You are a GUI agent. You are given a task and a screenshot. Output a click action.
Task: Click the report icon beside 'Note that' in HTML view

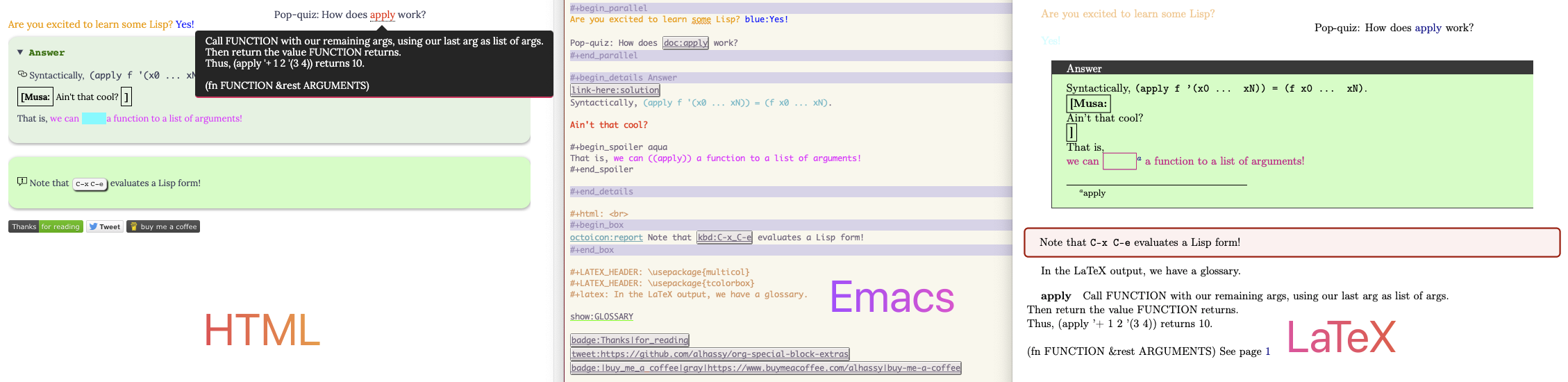22,182
